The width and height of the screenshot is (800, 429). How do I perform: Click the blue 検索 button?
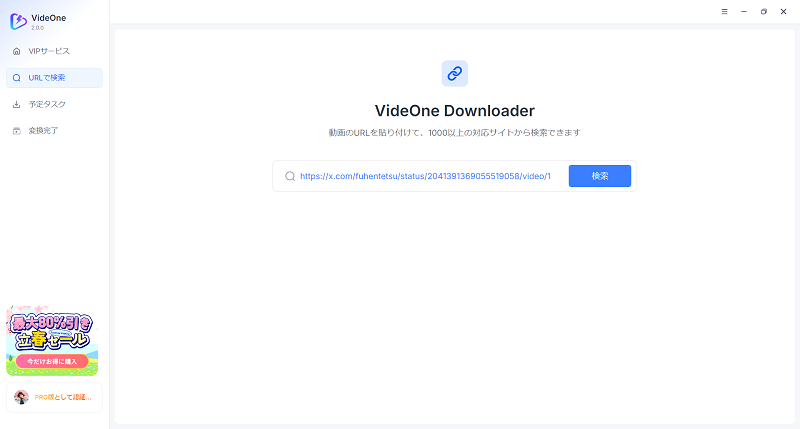599,176
